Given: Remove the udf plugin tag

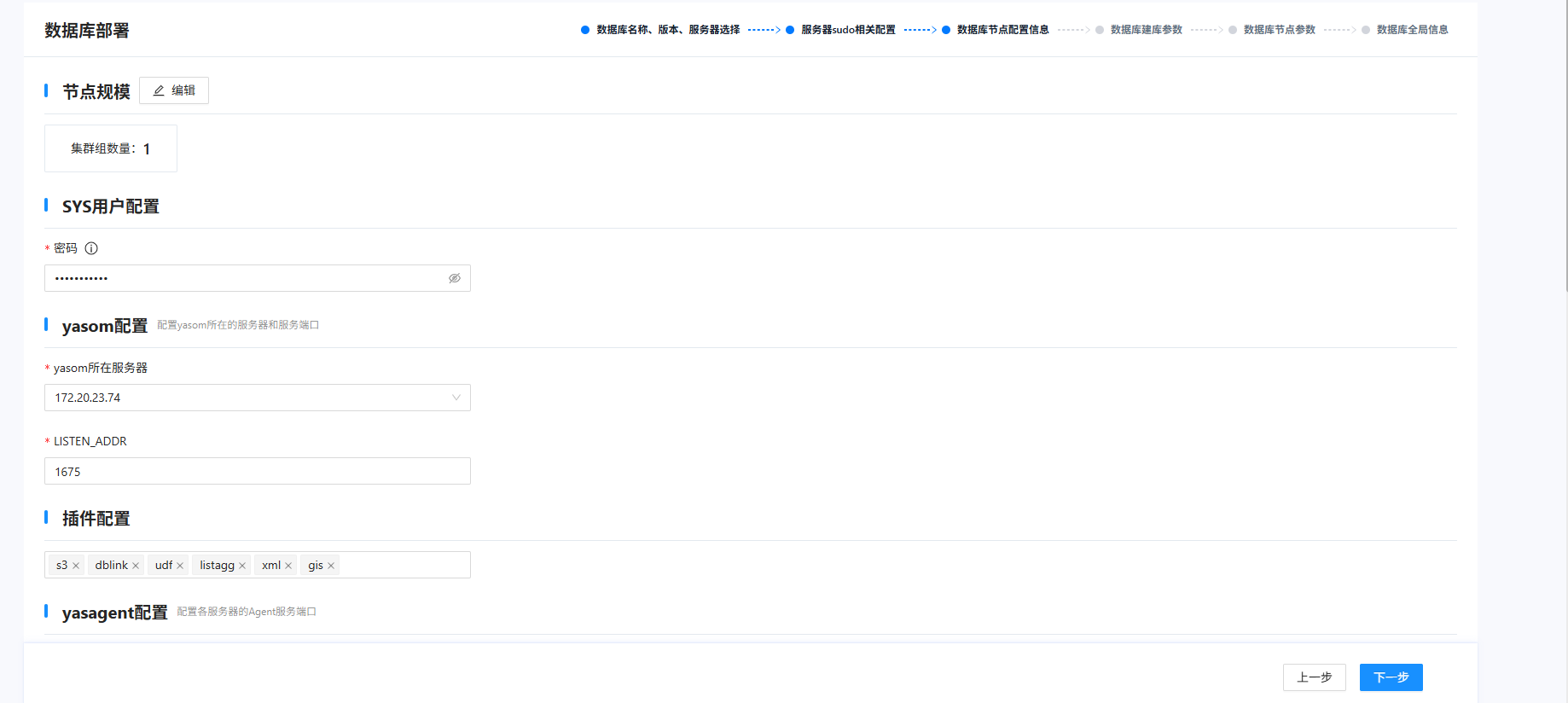Looking at the screenshot, I should click(180, 566).
